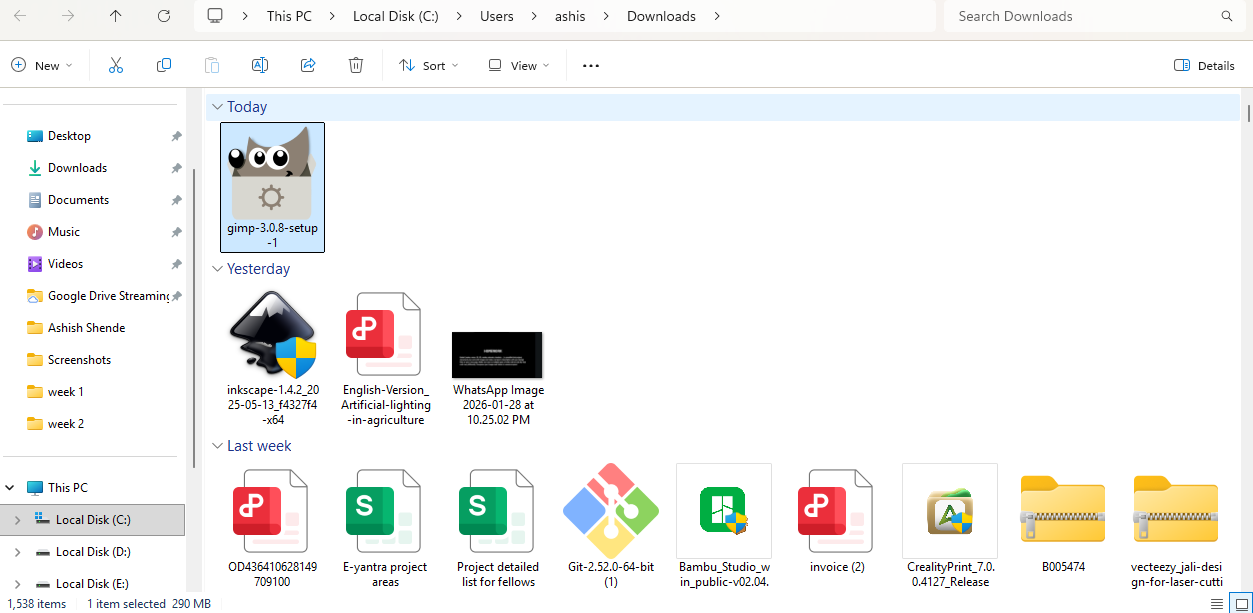The height and width of the screenshot is (613, 1253).
Task: Click chevron after This PC in breadcrumb
Action: tap(334, 16)
